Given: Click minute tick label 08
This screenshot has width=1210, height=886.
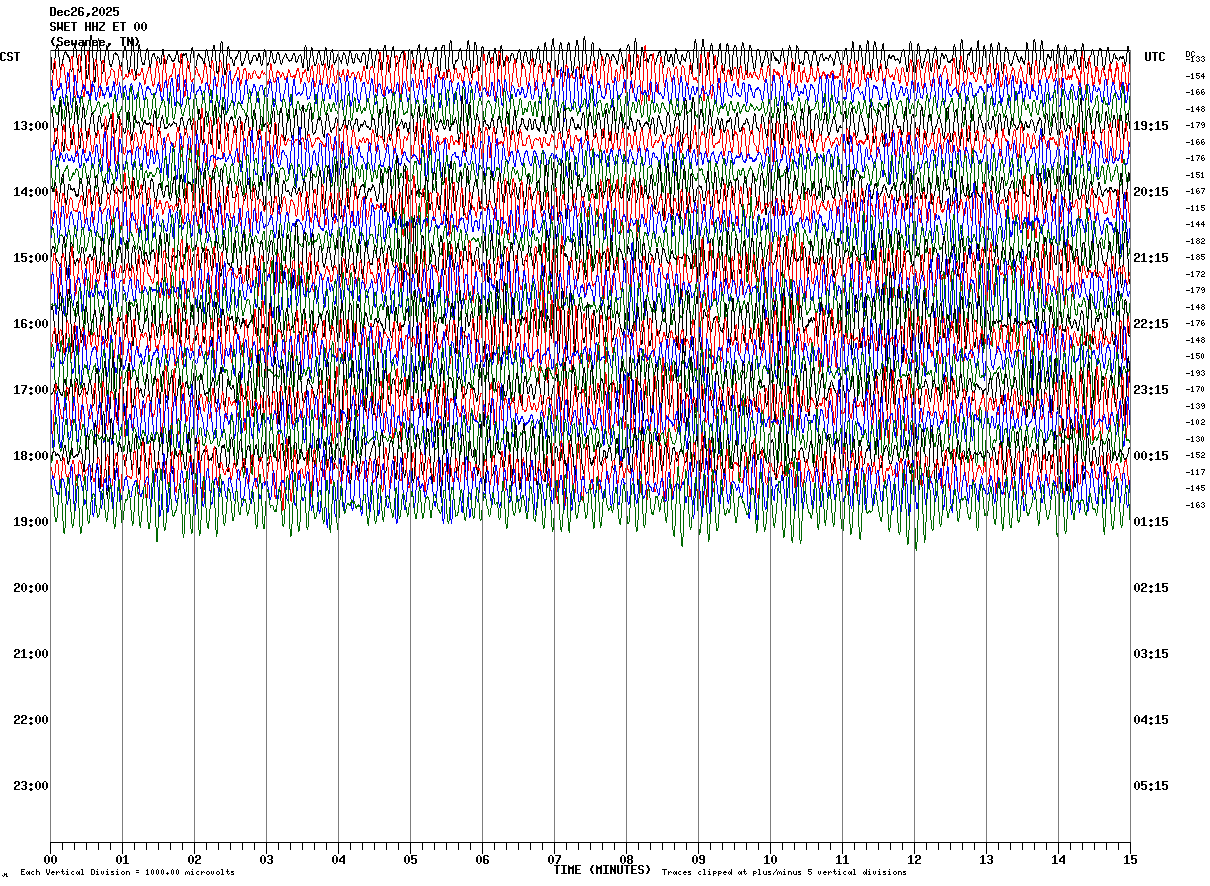Looking at the screenshot, I should (x=626, y=860).
